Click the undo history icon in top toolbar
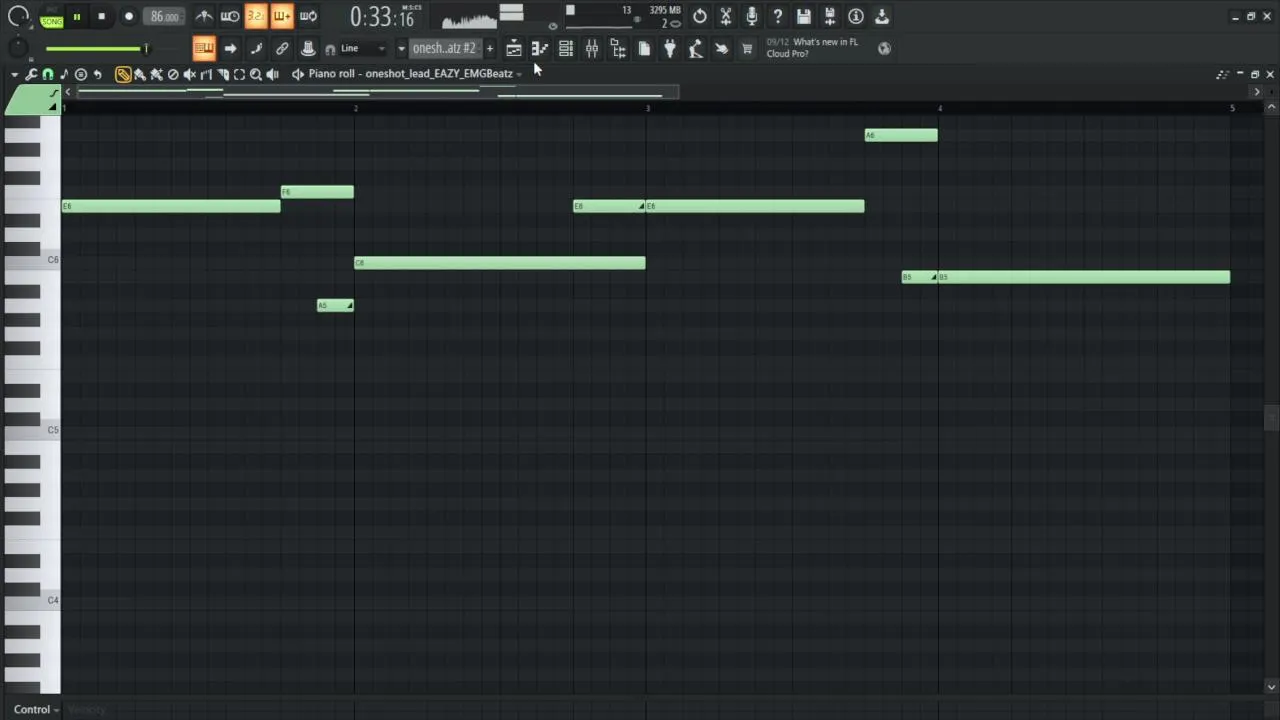The image size is (1280, 720). 699,16
